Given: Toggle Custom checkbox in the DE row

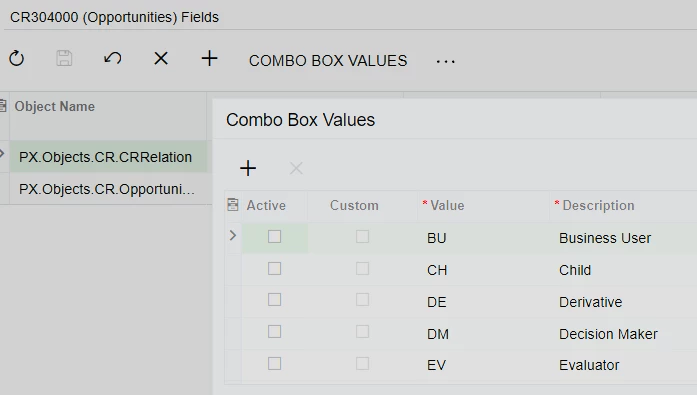Looking at the screenshot, I should tap(362, 300).
